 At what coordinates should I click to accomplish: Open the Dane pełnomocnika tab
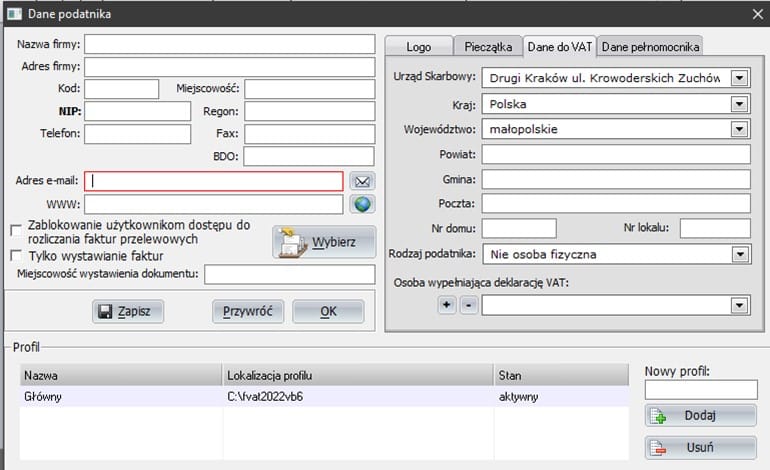[651, 47]
